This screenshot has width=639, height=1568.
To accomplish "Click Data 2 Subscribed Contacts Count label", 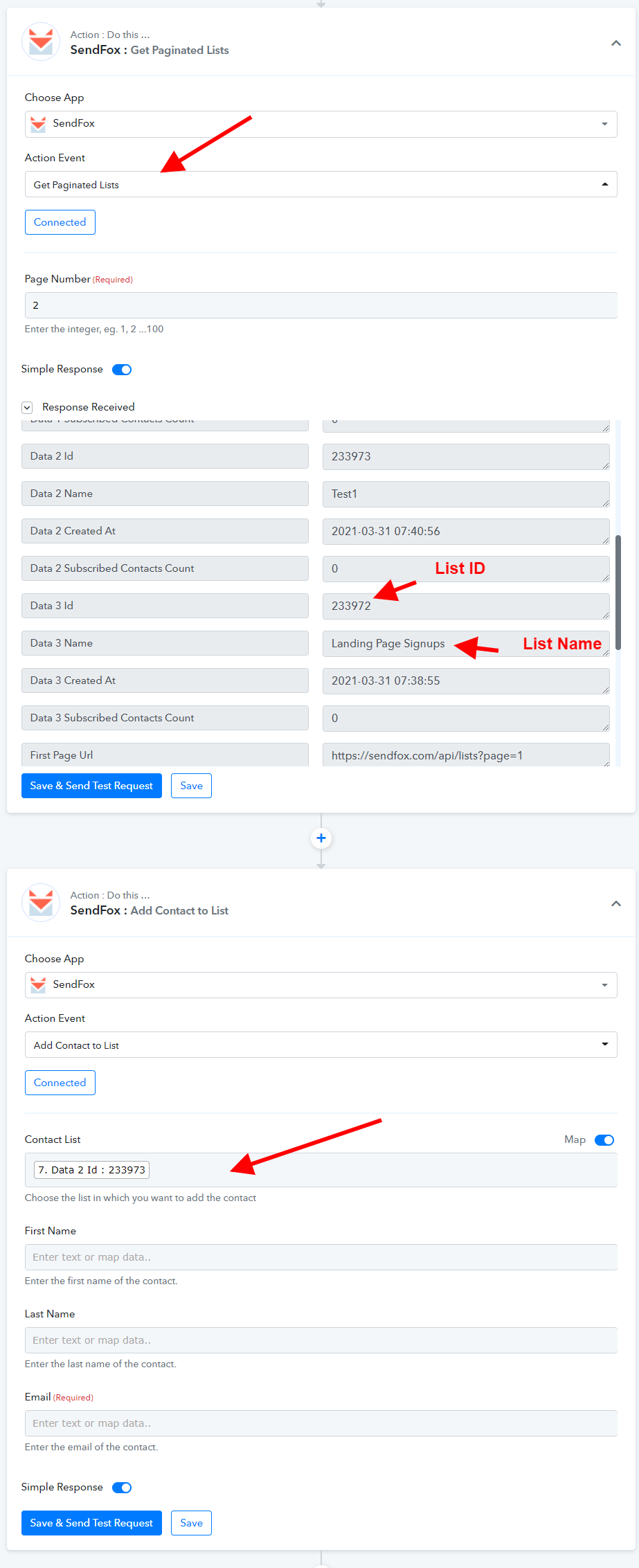I will tap(165, 568).
